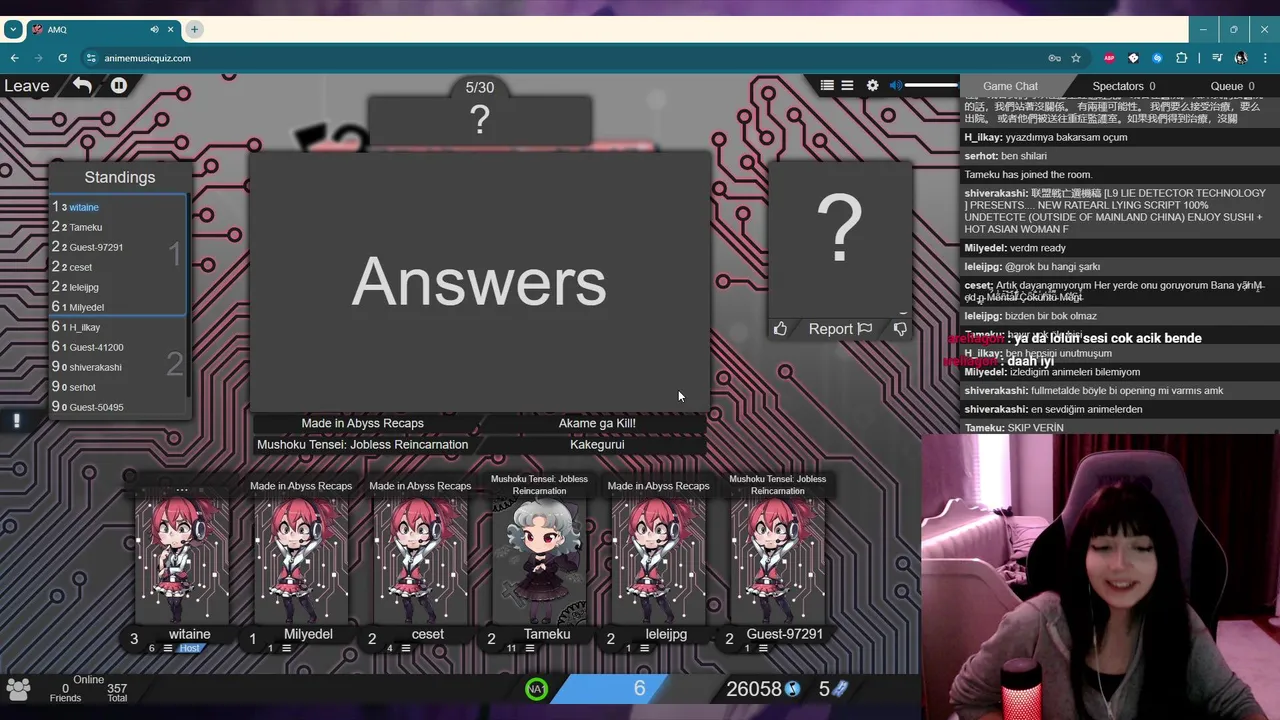Click Guest-97291 in the Standings list
The width and height of the screenshot is (1280, 720).
pyautogui.click(x=96, y=247)
